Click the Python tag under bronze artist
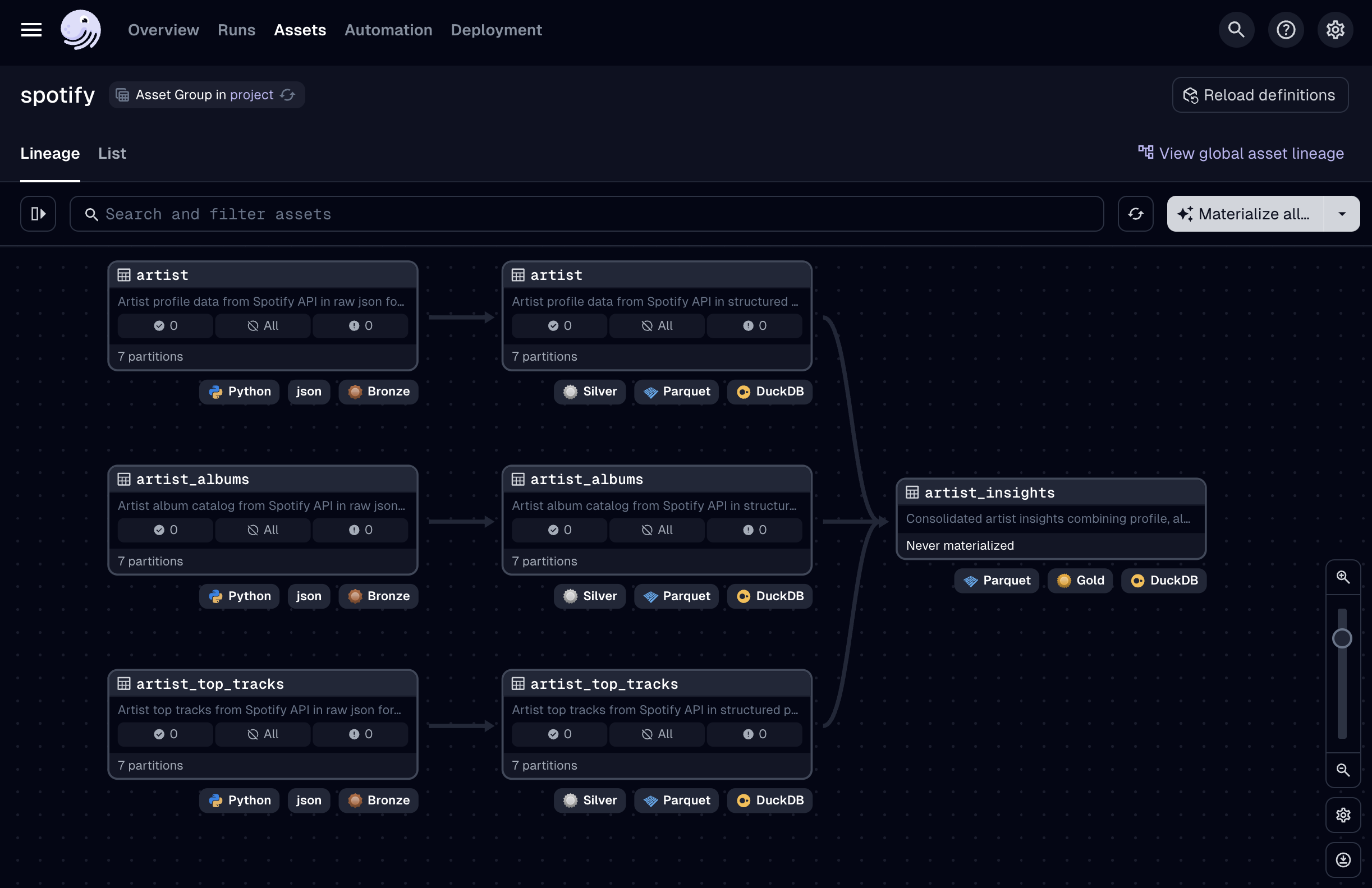The width and height of the screenshot is (1372, 888). 239,392
